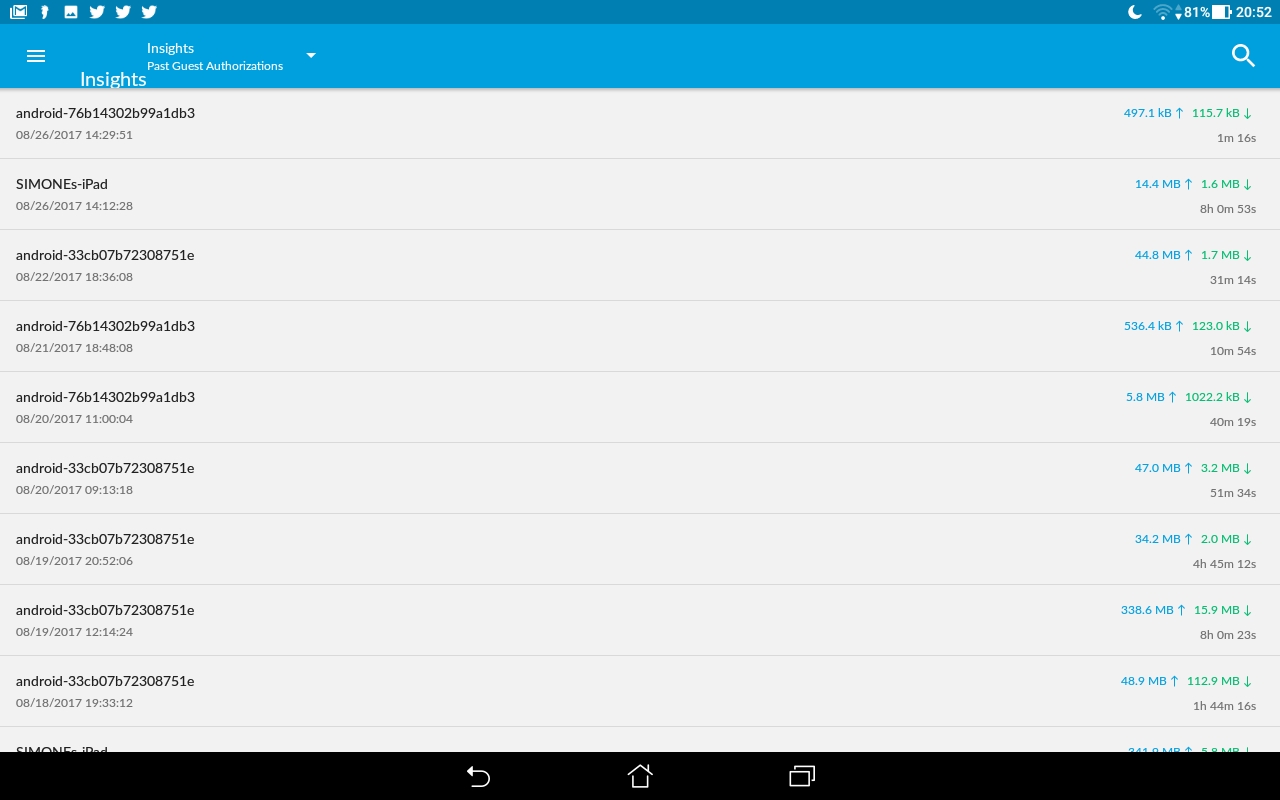Screen dimensions: 1280x800
Task: Select the entry dated 08/22/2017 18:36:08
Action: pyautogui.click(x=640, y=266)
